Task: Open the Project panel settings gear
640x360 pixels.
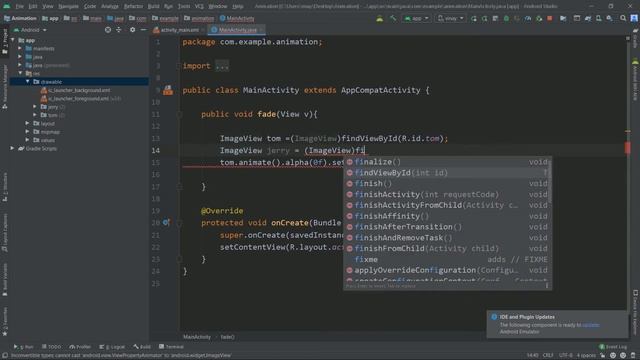Action: click(x=132, y=30)
